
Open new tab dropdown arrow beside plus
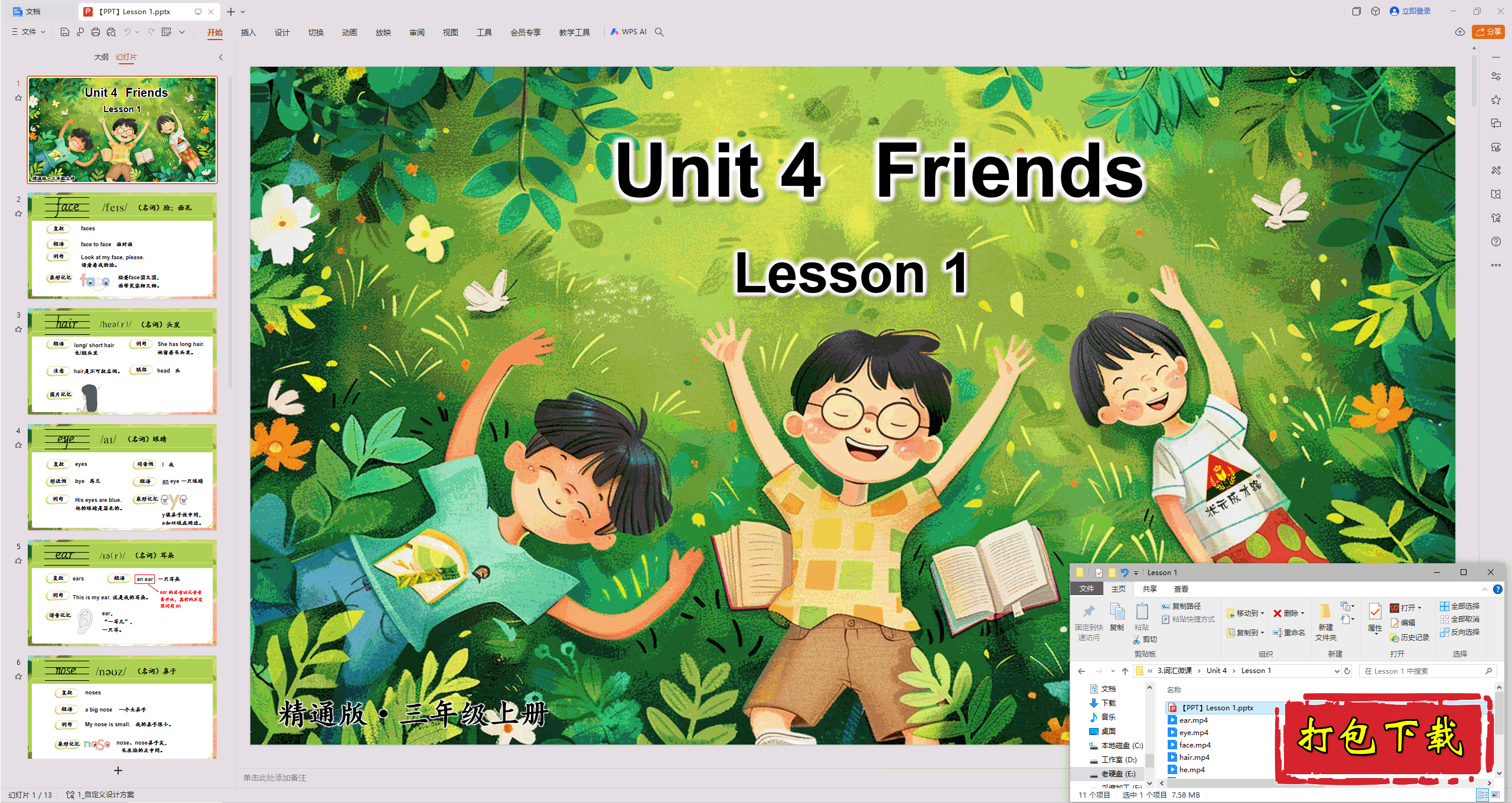(243, 12)
